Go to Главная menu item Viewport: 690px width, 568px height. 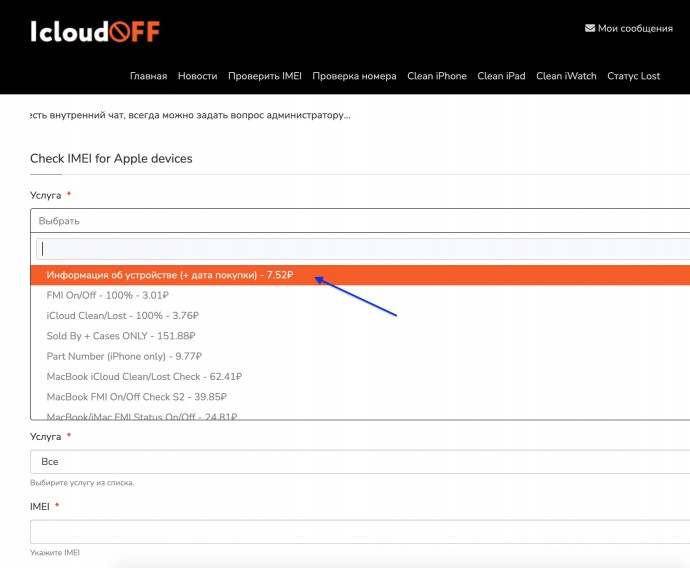[x=148, y=76]
